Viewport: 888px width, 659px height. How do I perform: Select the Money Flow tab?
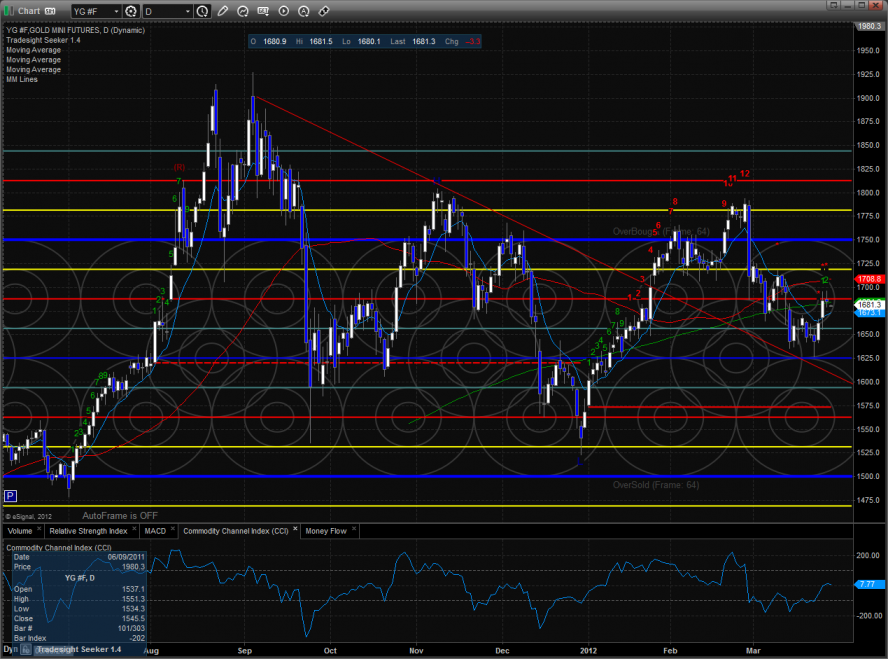(x=326, y=531)
